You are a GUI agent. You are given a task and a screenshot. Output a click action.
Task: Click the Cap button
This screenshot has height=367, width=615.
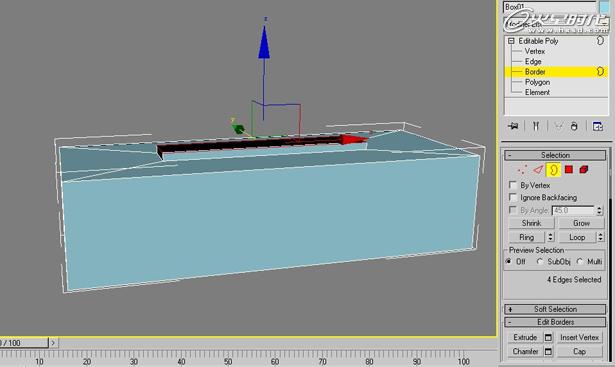click(579, 351)
